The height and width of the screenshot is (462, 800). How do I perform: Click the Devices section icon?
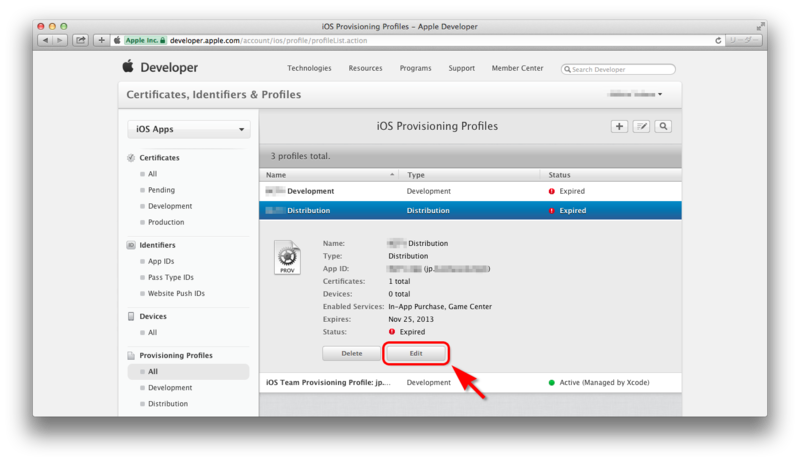click(x=131, y=316)
